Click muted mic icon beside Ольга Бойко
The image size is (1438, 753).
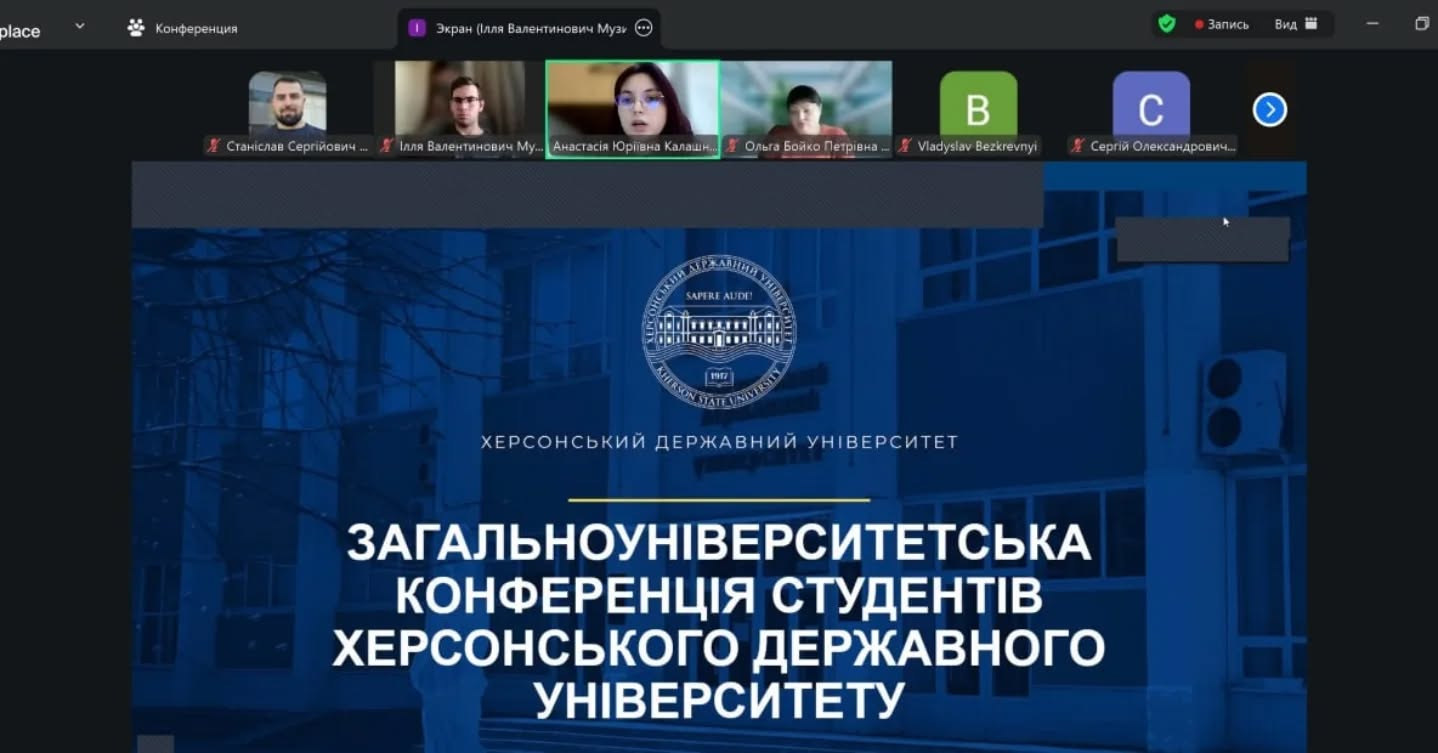tap(732, 146)
